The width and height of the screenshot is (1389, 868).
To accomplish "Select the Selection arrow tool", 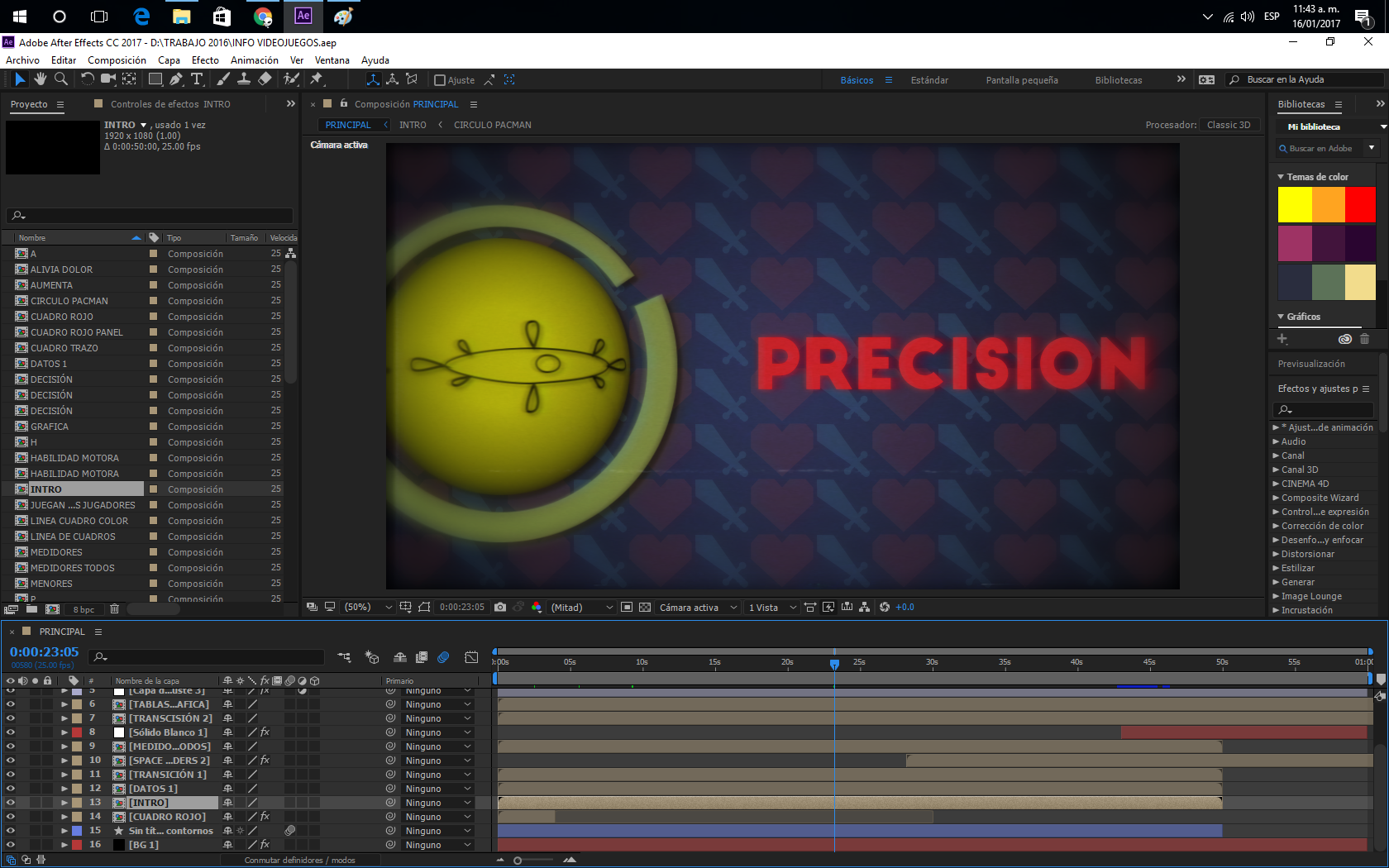I will point(20,79).
